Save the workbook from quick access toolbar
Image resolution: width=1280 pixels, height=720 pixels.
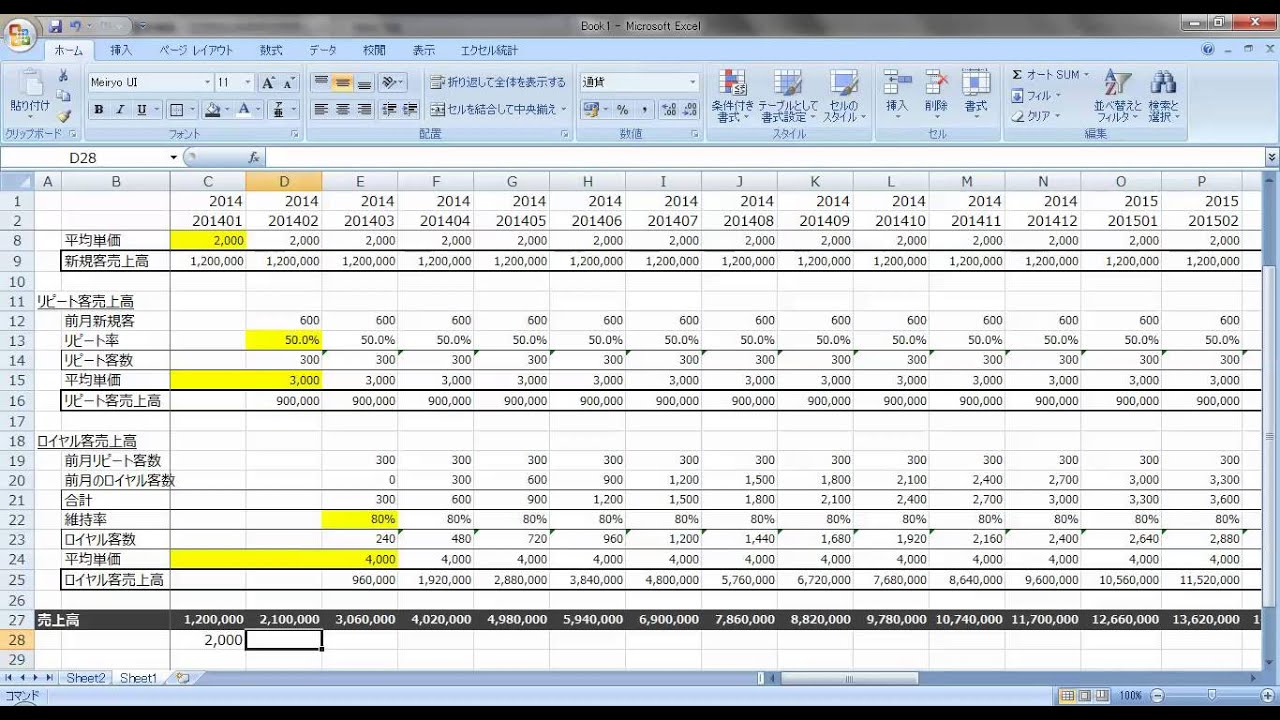tap(56, 26)
